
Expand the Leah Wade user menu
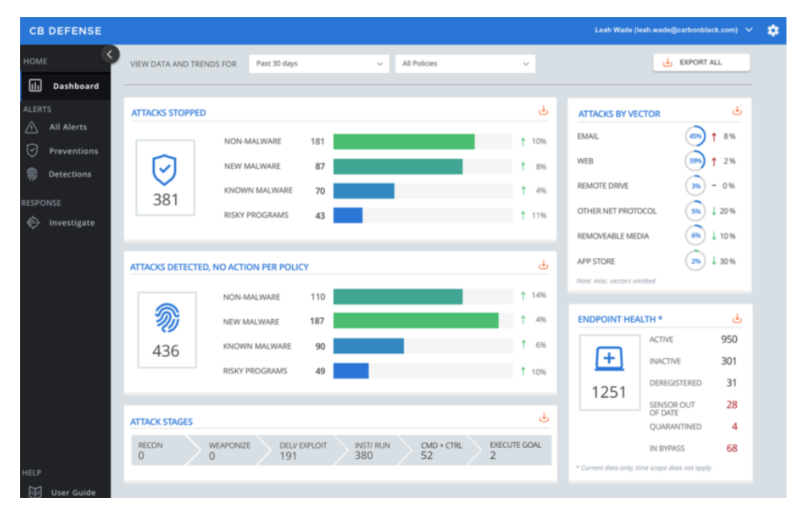[748, 30]
